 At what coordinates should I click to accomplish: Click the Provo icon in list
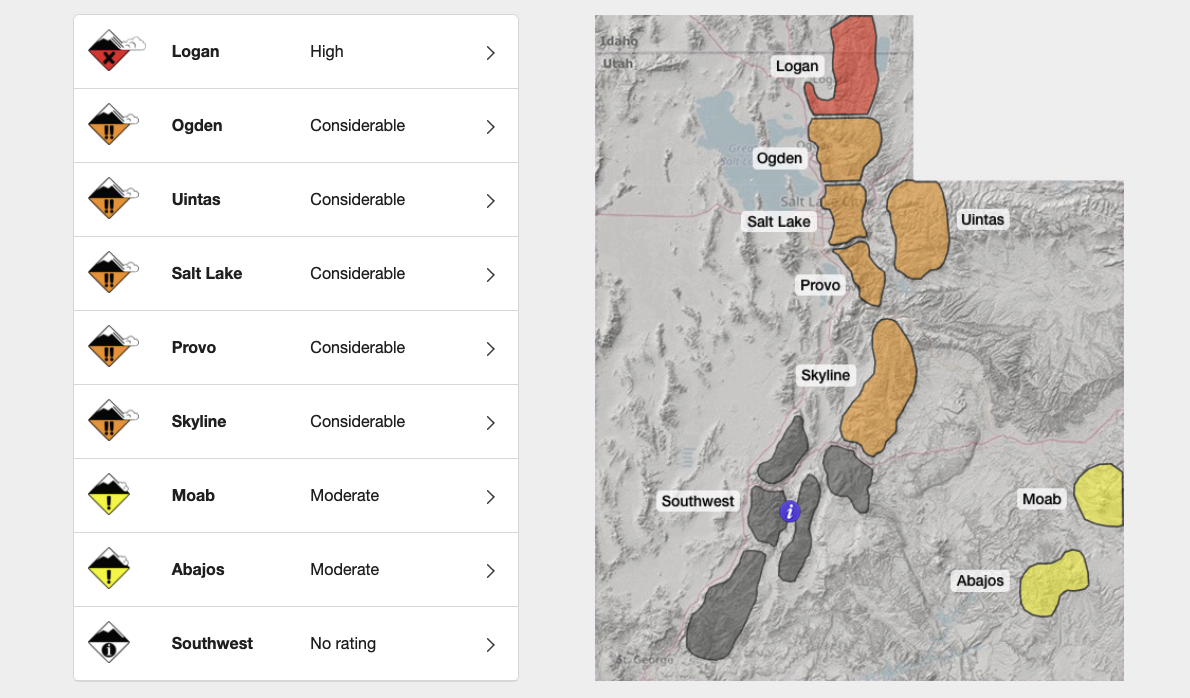pyautogui.click(x=109, y=348)
